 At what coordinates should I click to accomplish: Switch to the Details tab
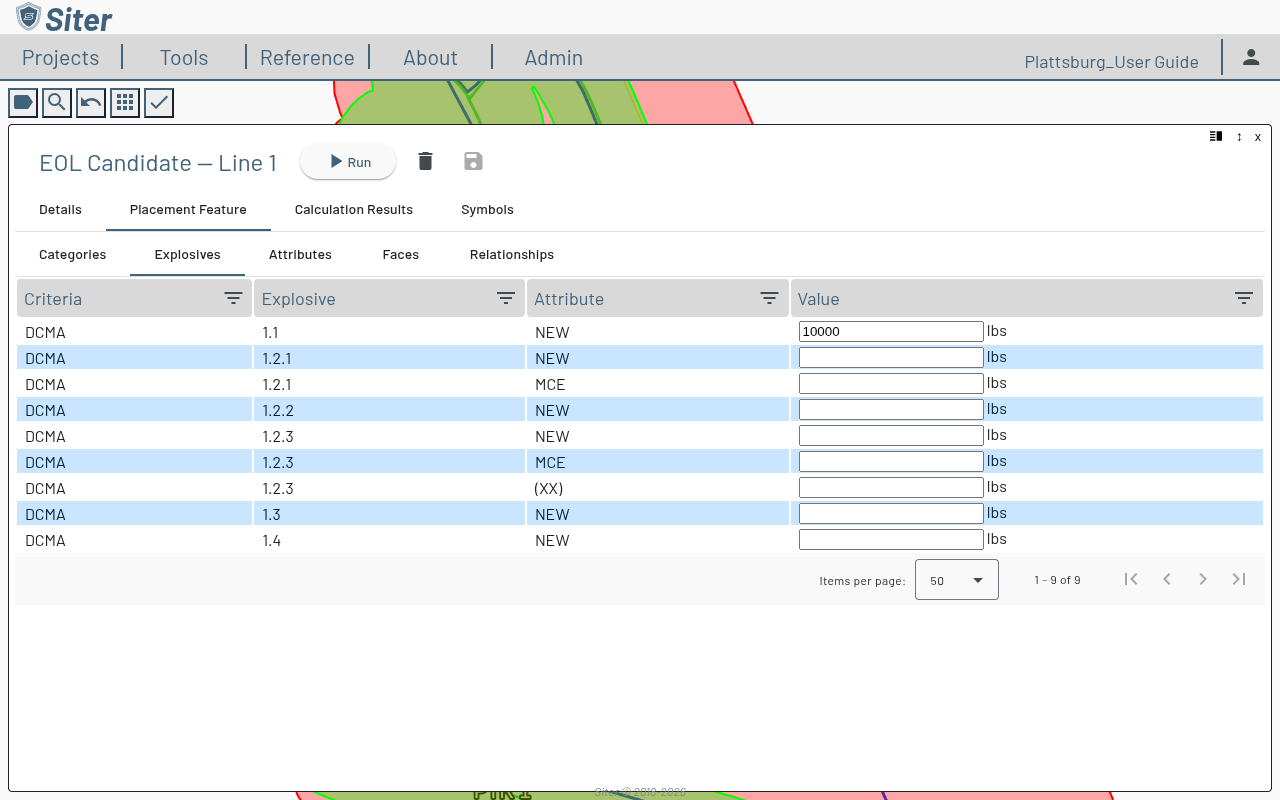(60, 210)
